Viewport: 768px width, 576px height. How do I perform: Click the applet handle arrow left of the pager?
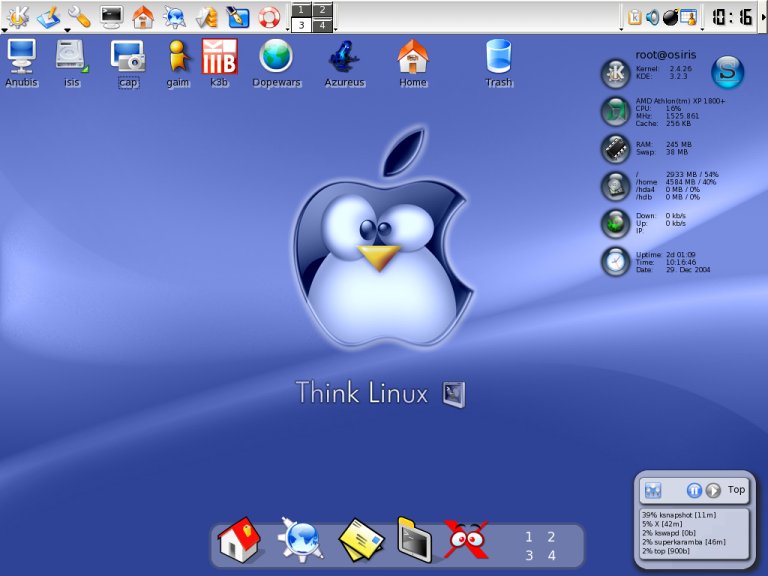(288, 30)
